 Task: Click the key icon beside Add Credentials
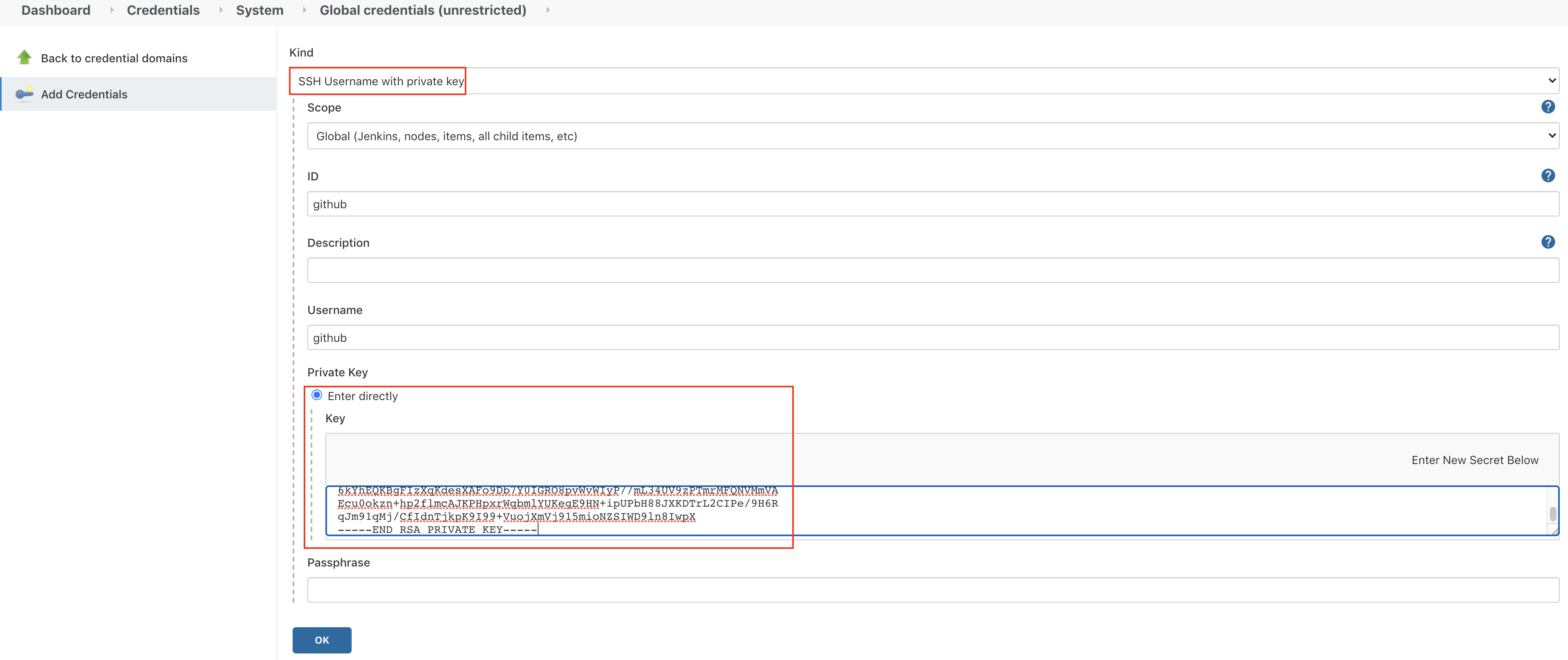pyautogui.click(x=24, y=94)
